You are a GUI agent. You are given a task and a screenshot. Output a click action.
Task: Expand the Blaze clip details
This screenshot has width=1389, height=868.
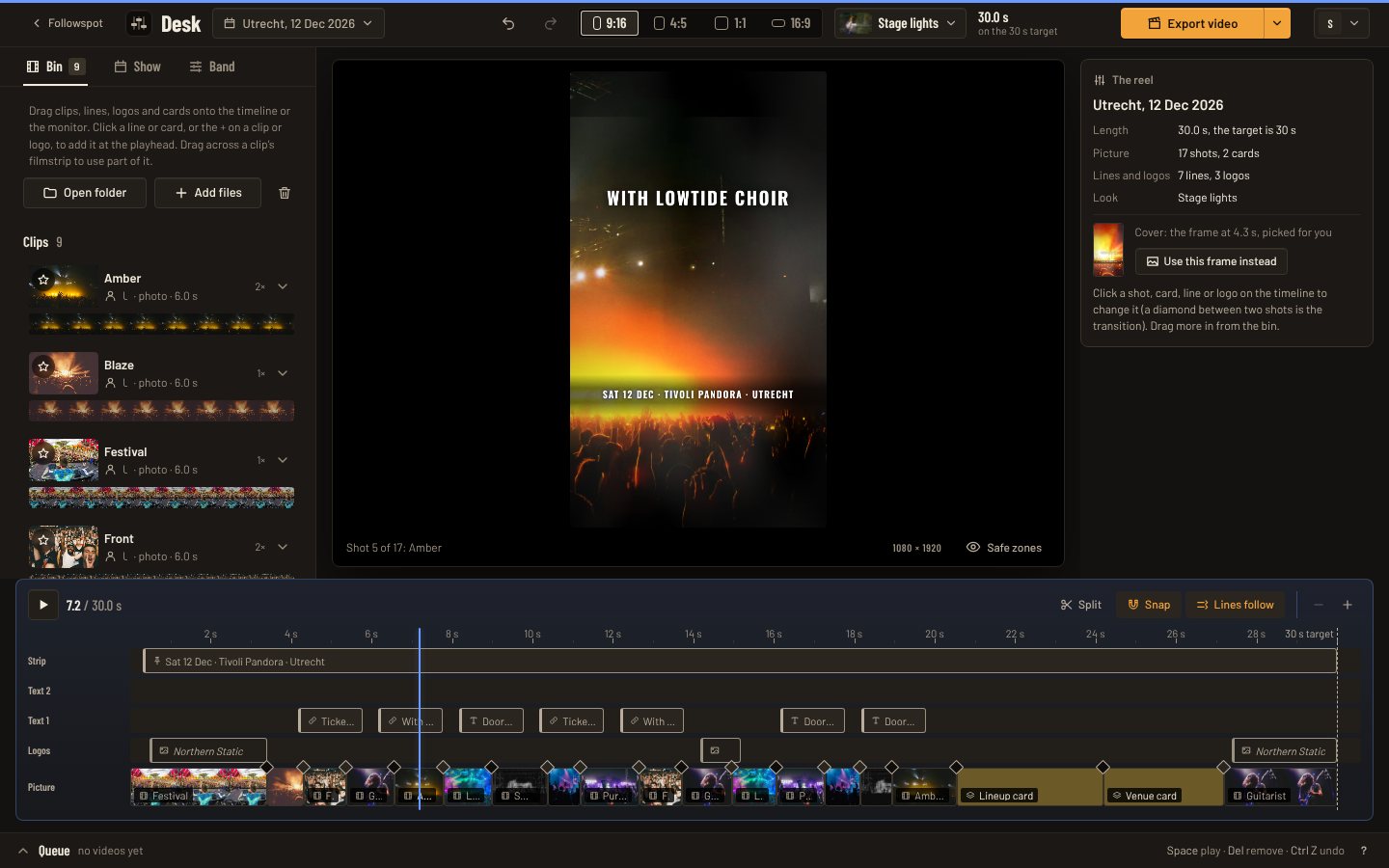coord(283,373)
